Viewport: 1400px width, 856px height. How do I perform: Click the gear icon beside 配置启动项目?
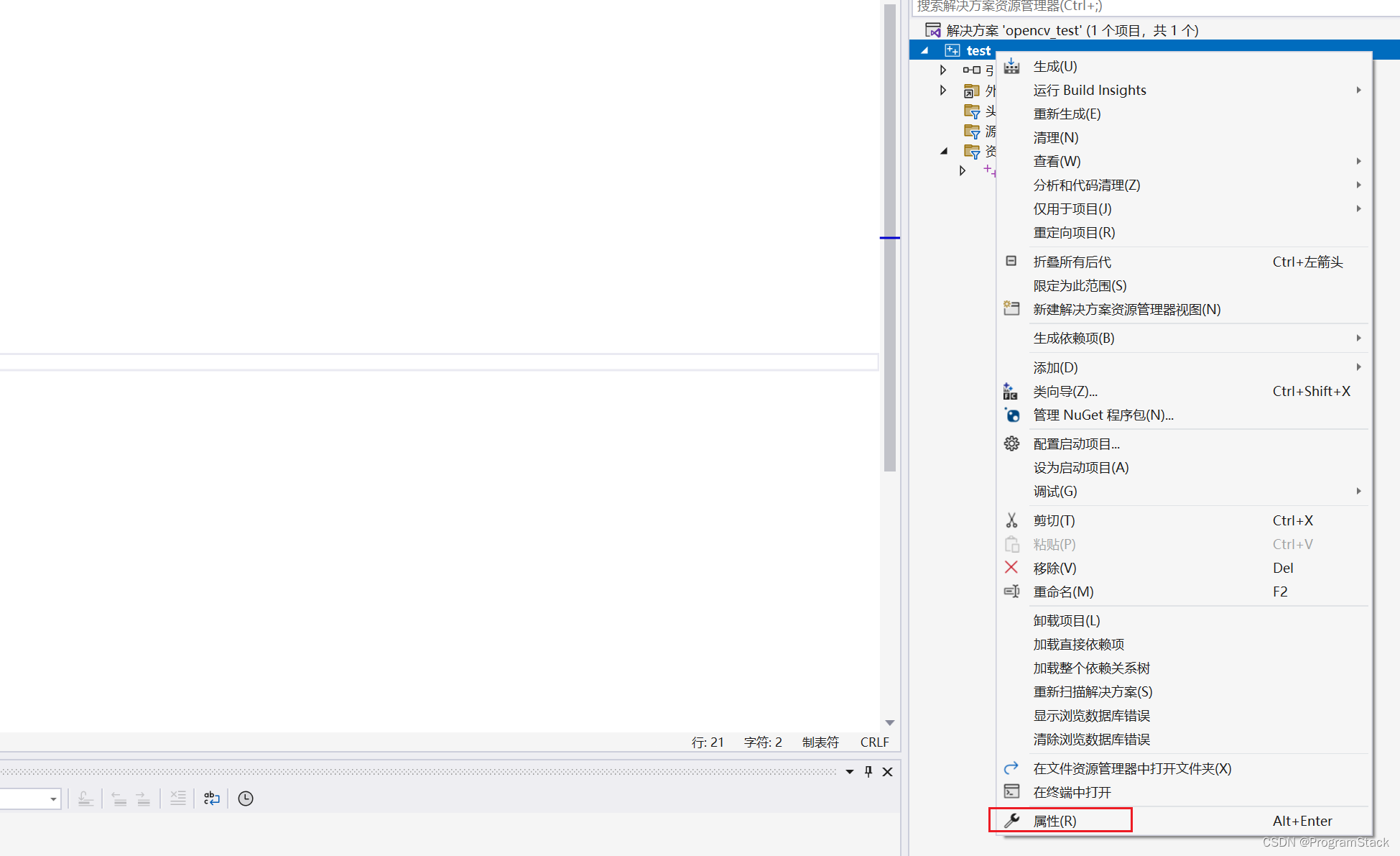[x=1011, y=443]
